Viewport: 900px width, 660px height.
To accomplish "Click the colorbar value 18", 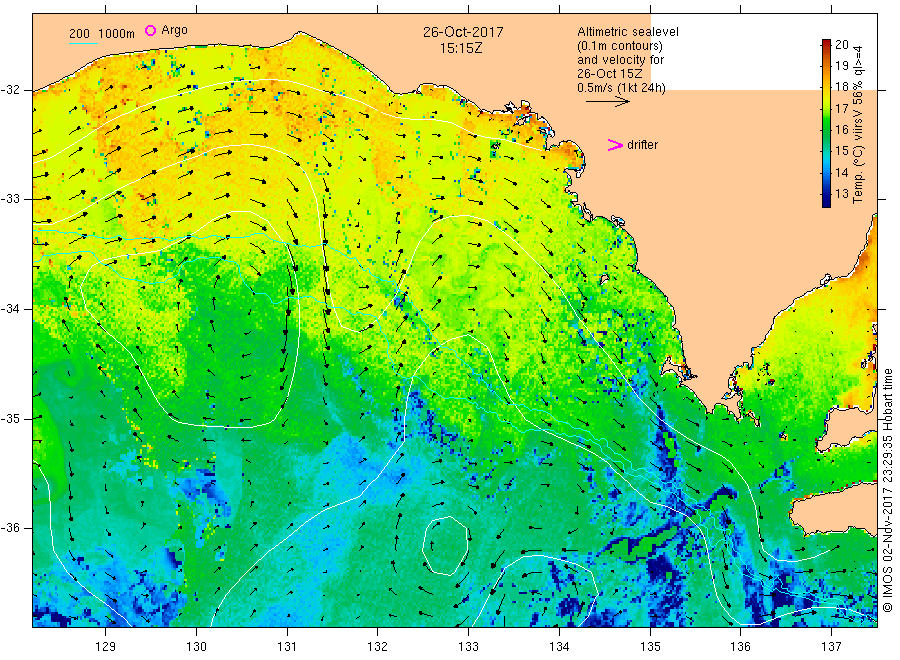I will 841,87.
